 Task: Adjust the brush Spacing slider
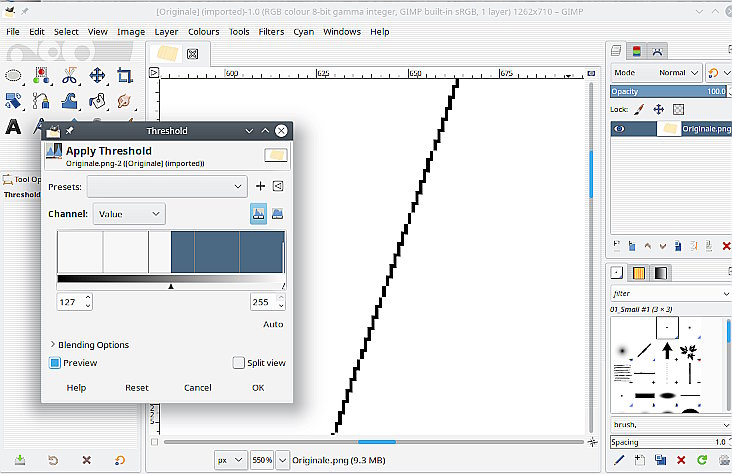coord(669,442)
